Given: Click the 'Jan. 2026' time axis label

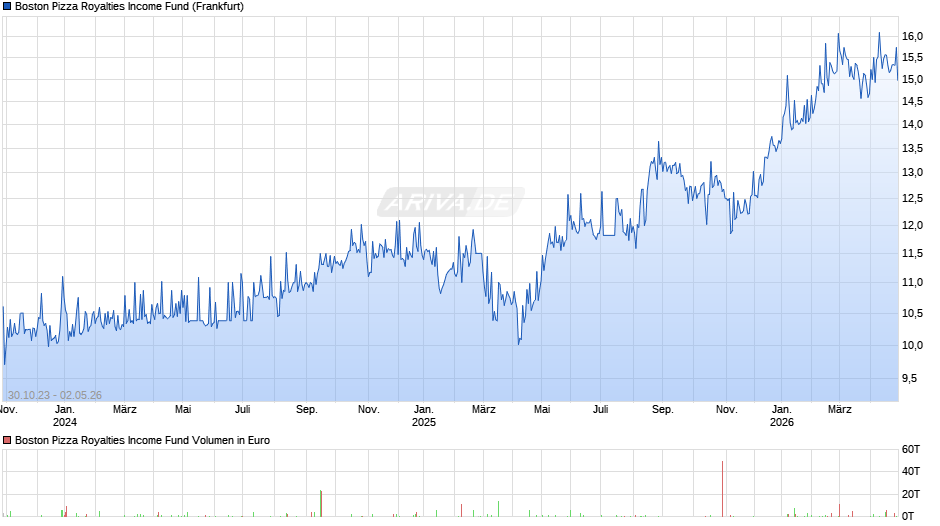Looking at the screenshot, I should [x=782, y=416].
